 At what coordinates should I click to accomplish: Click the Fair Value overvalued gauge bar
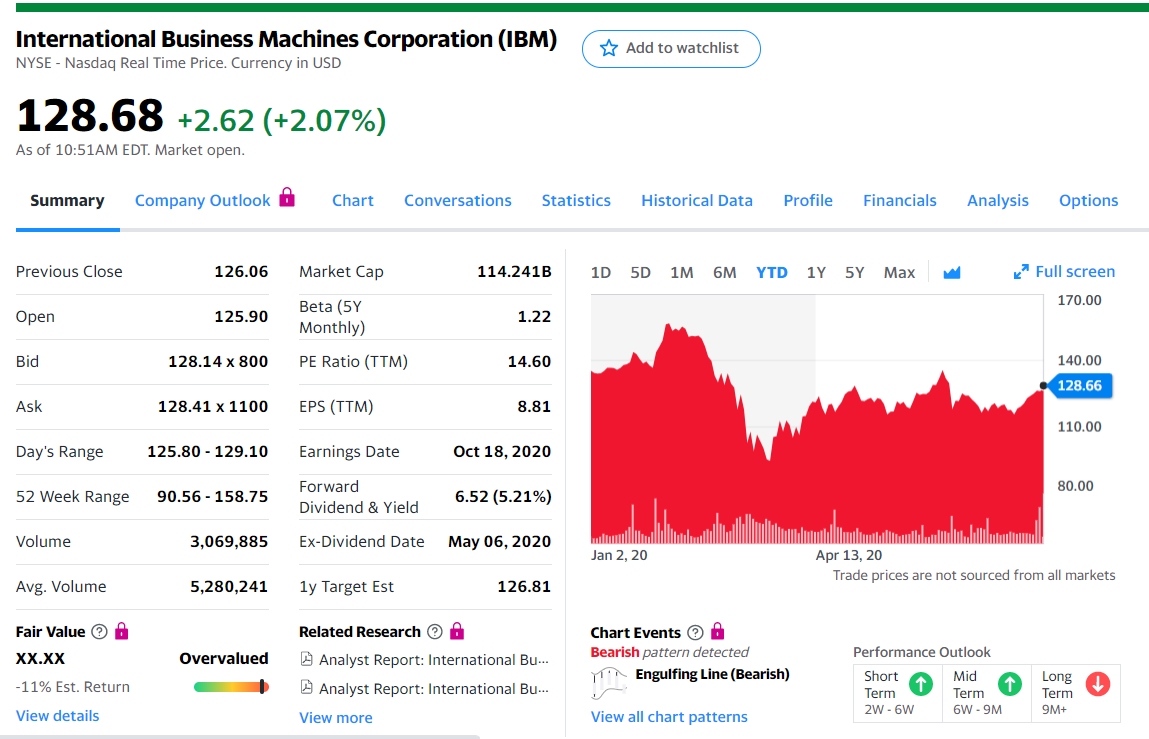pos(231,687)
